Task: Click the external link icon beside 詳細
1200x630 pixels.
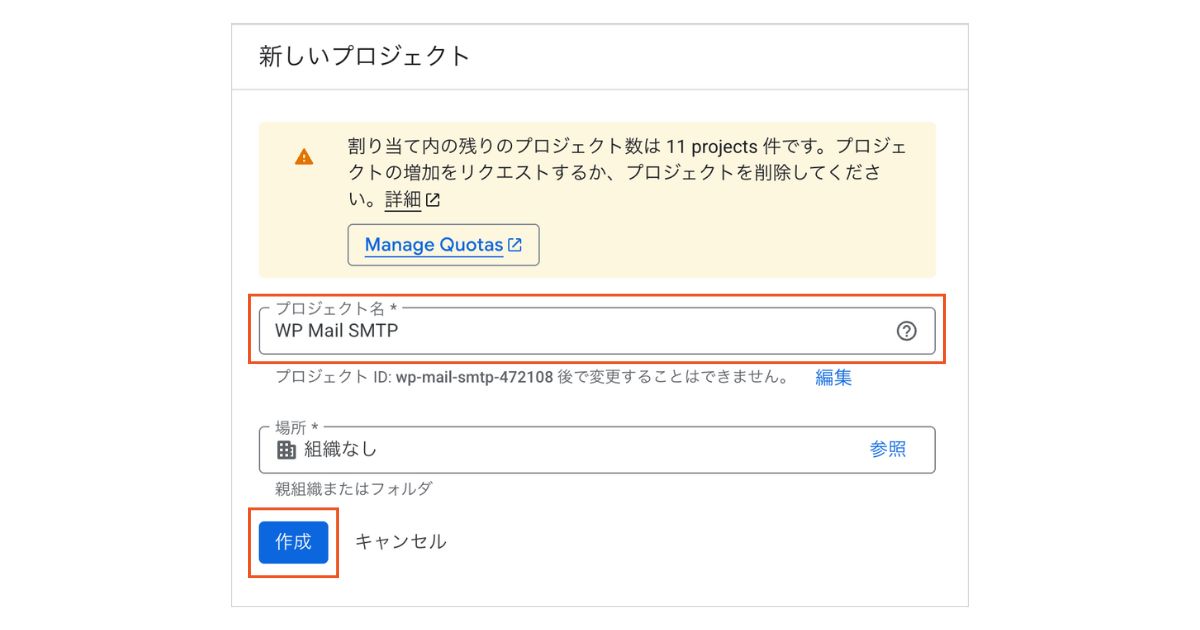Action: click(x=433, y=200)
